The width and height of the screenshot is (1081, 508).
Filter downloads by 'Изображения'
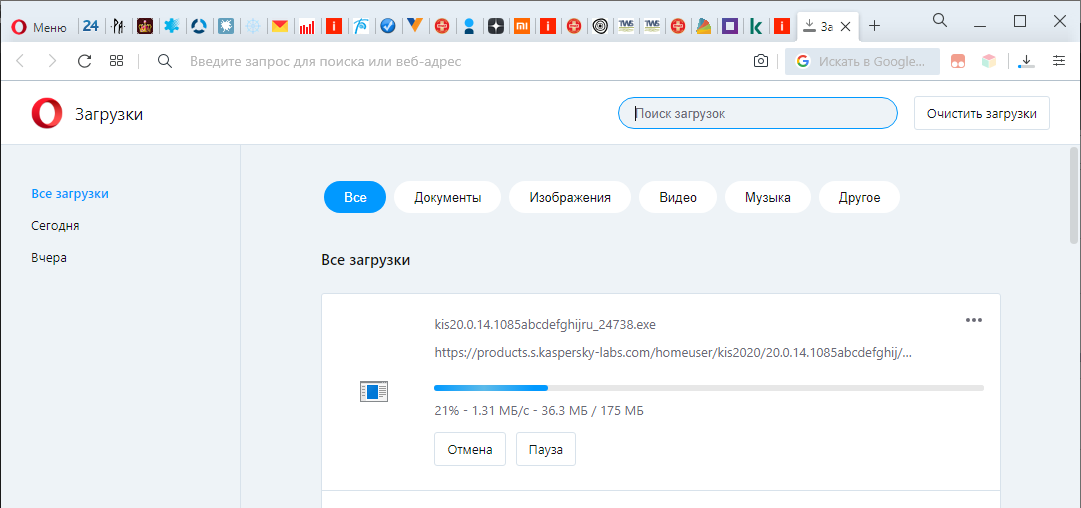coord(570,198)
